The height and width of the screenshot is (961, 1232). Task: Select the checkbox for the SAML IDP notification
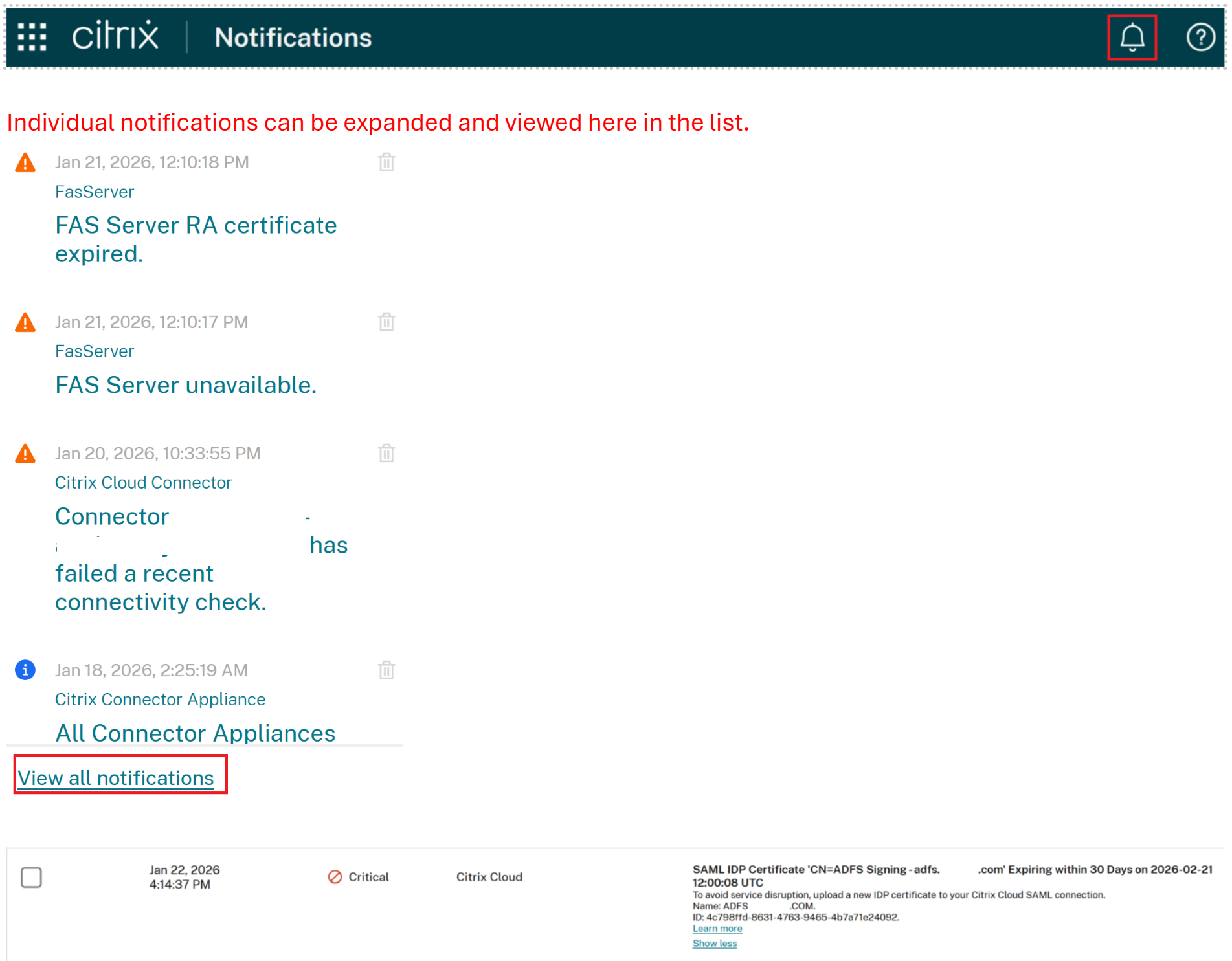tap(31, 877)
